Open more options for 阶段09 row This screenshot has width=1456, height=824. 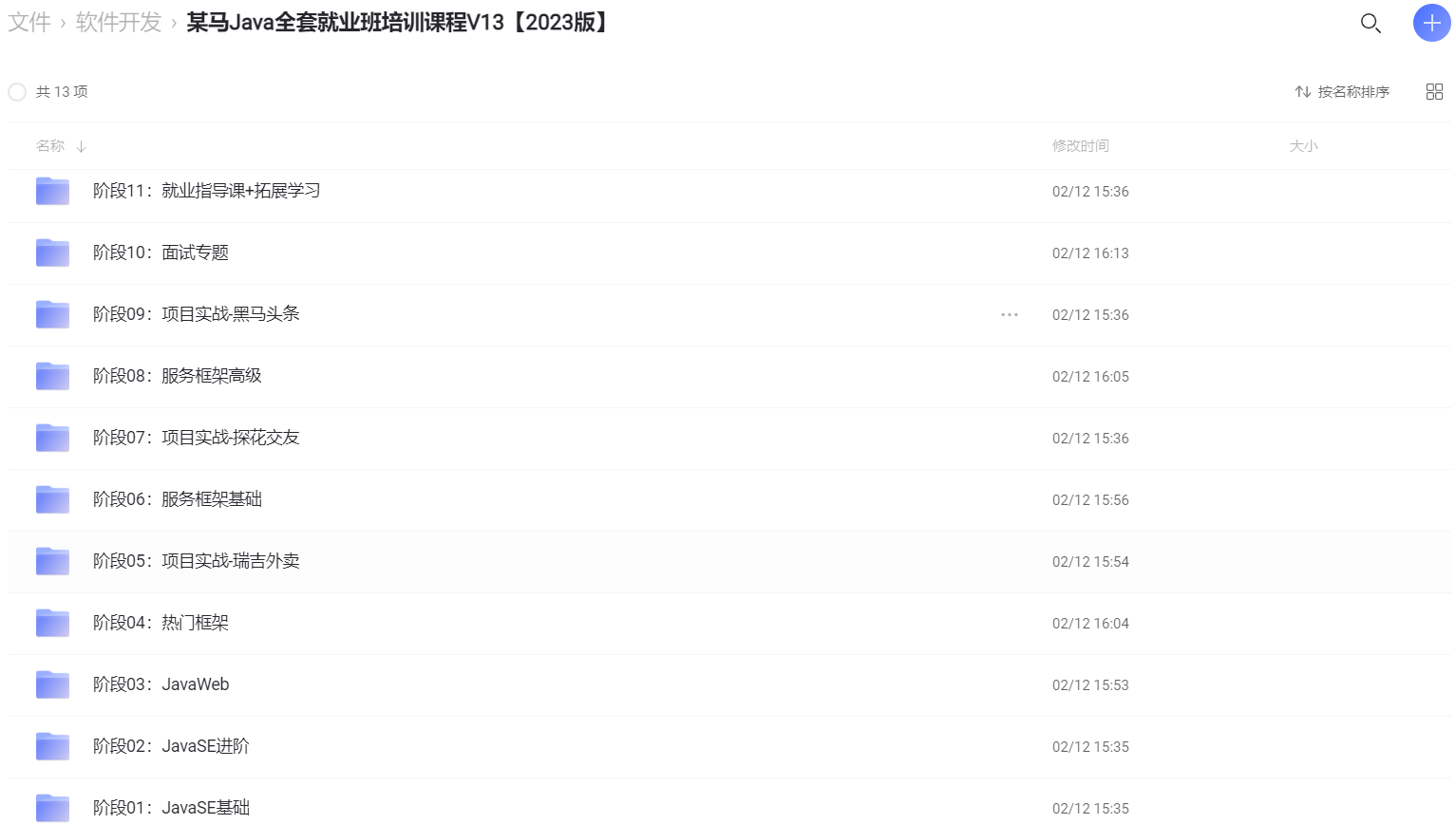[1009, 314]
